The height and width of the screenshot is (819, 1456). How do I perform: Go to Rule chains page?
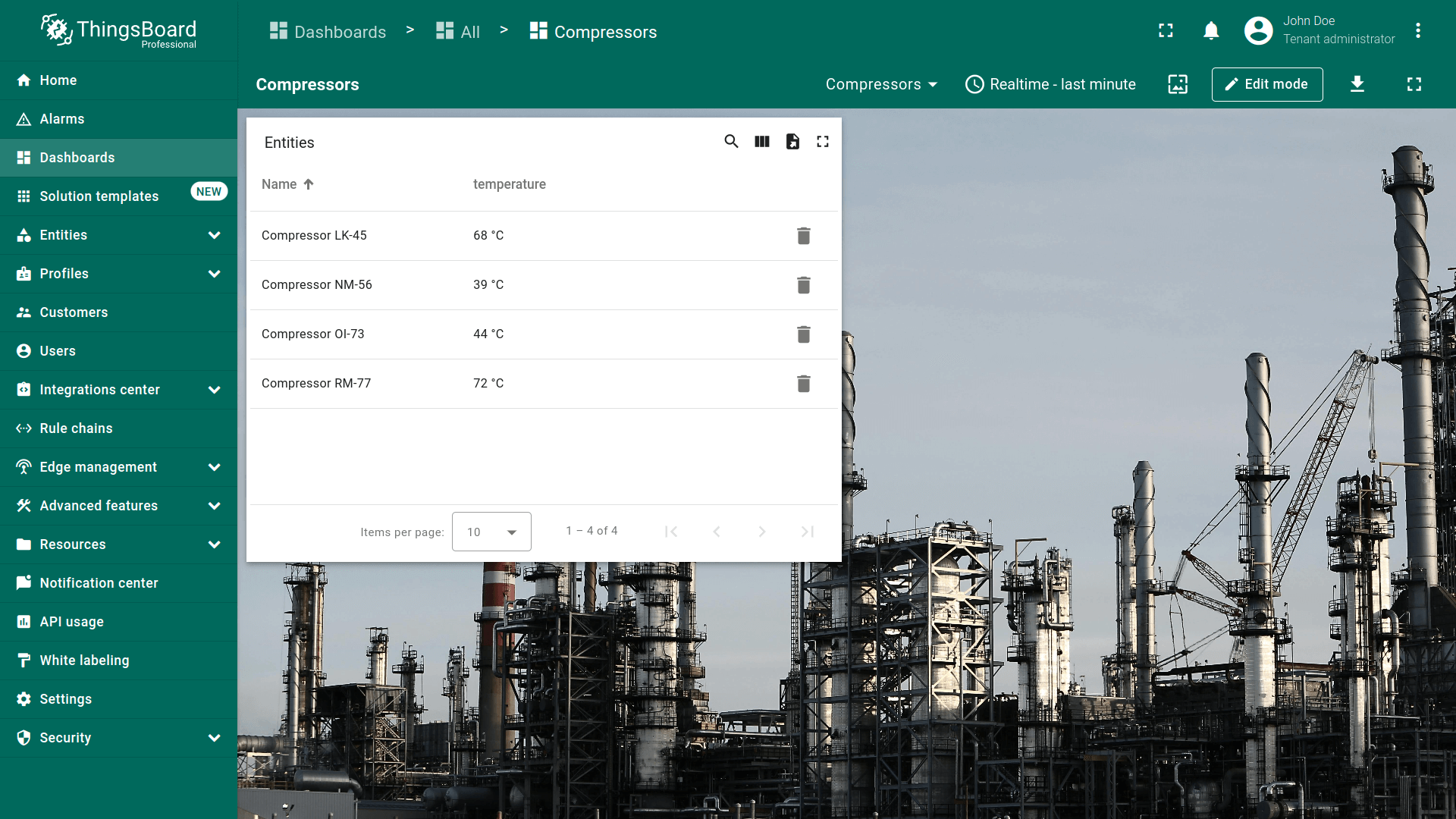pos(76,428)
